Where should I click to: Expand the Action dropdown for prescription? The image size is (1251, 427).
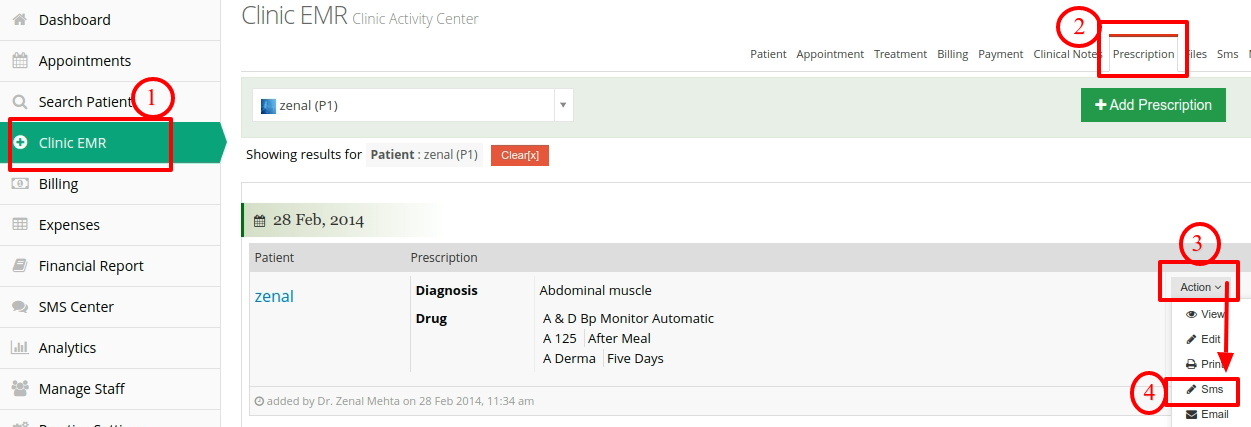tap(1199, 287)
